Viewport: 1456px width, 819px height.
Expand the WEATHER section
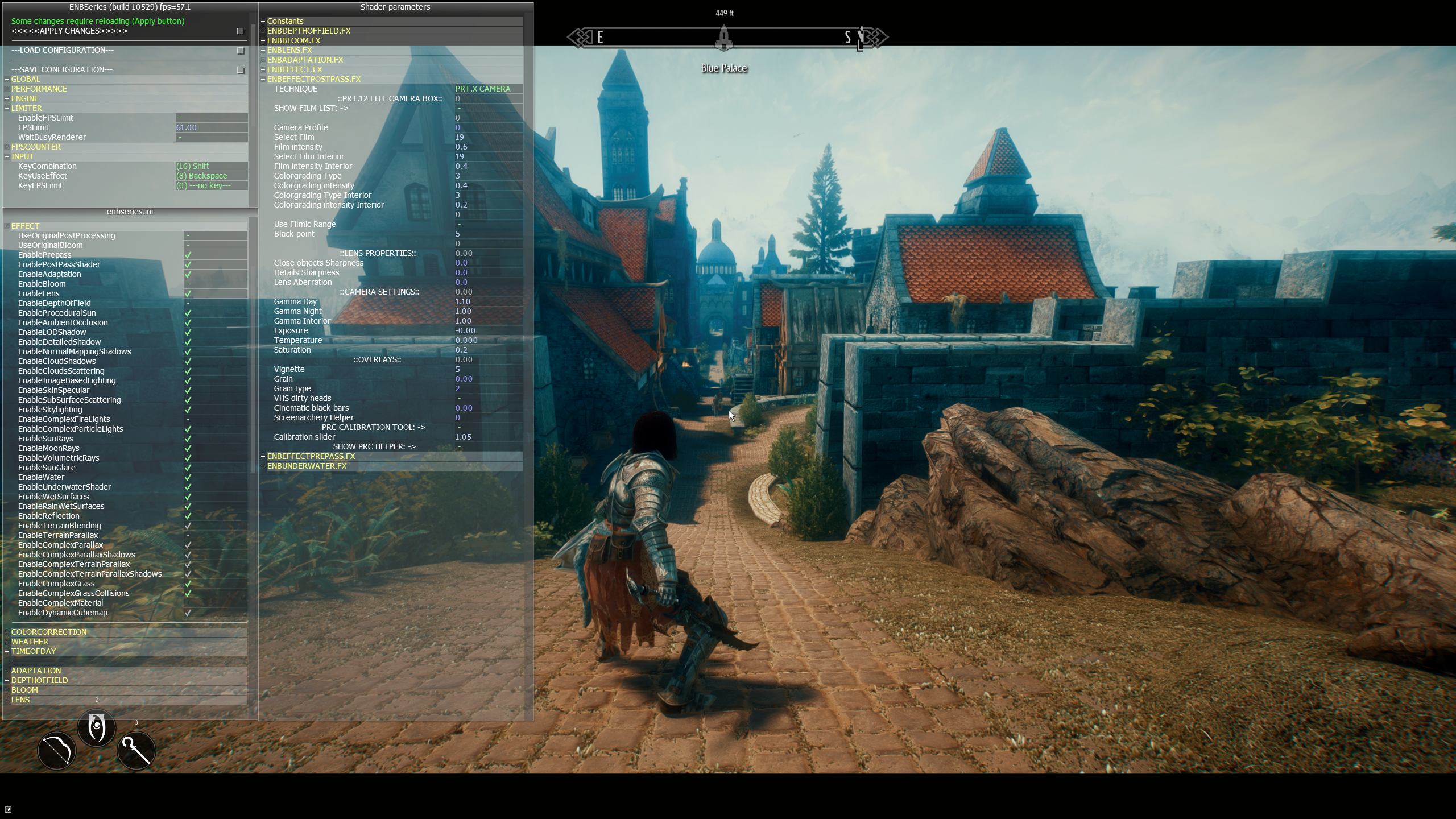click(7, 642)
